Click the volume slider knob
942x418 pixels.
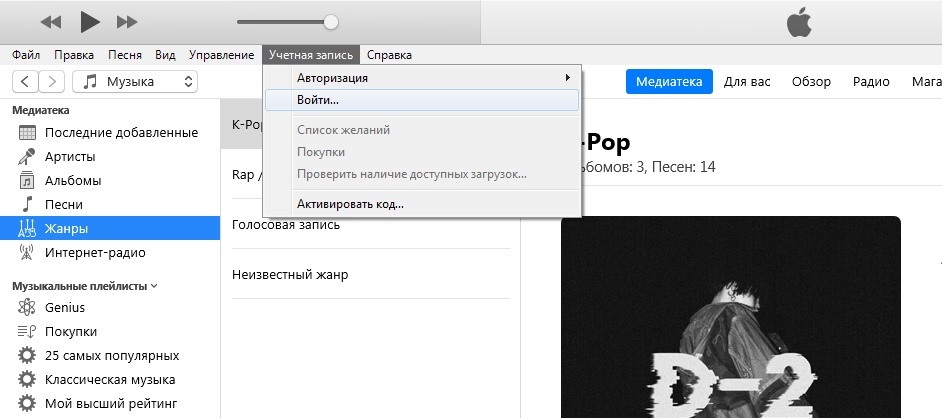(x=330, y=22)
